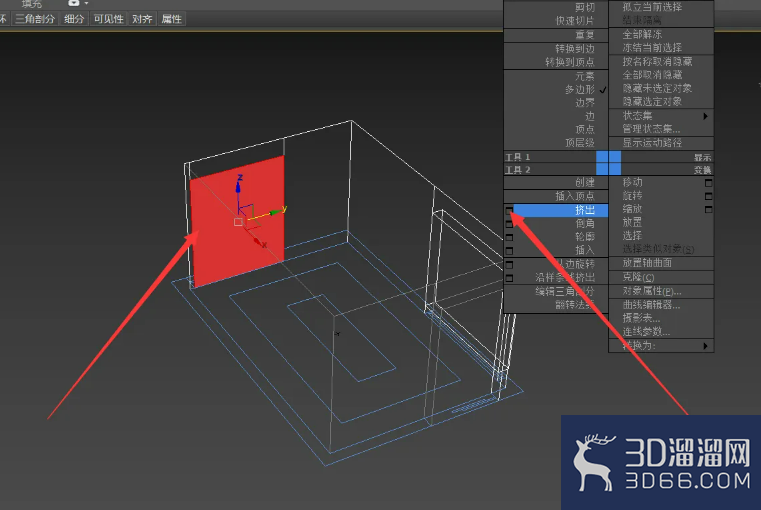This screenshot has height=510, width=761.
Task: Open settings box beside 旋转 (Rotate)
Action: (x=709, y=197)
